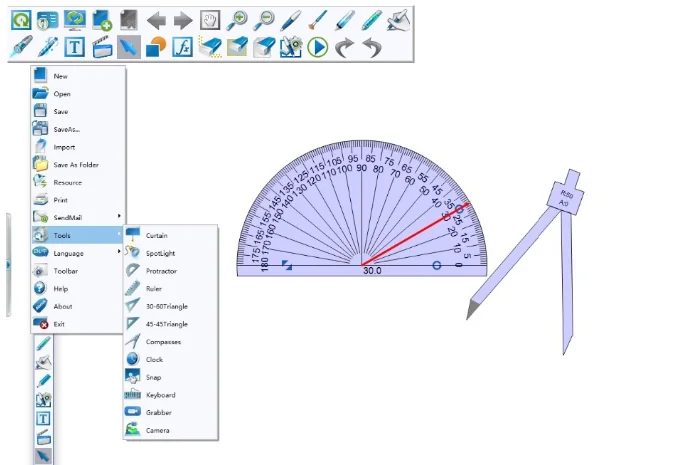Open the shapes tool
Screen dimensions: 675x465
[156, 46]
